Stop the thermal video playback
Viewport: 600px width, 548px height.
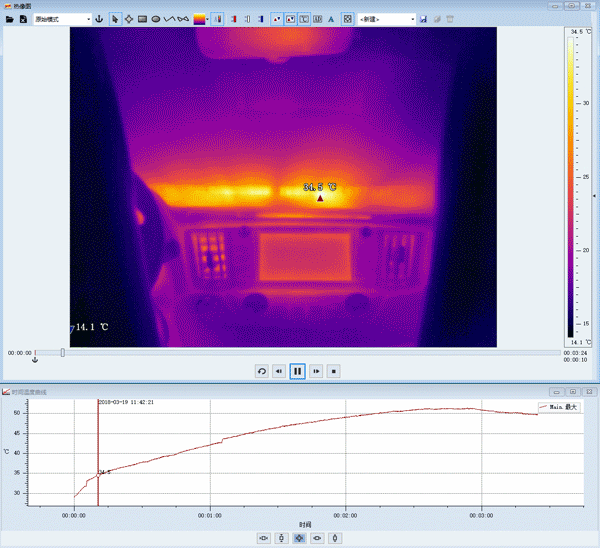[334, 371]
